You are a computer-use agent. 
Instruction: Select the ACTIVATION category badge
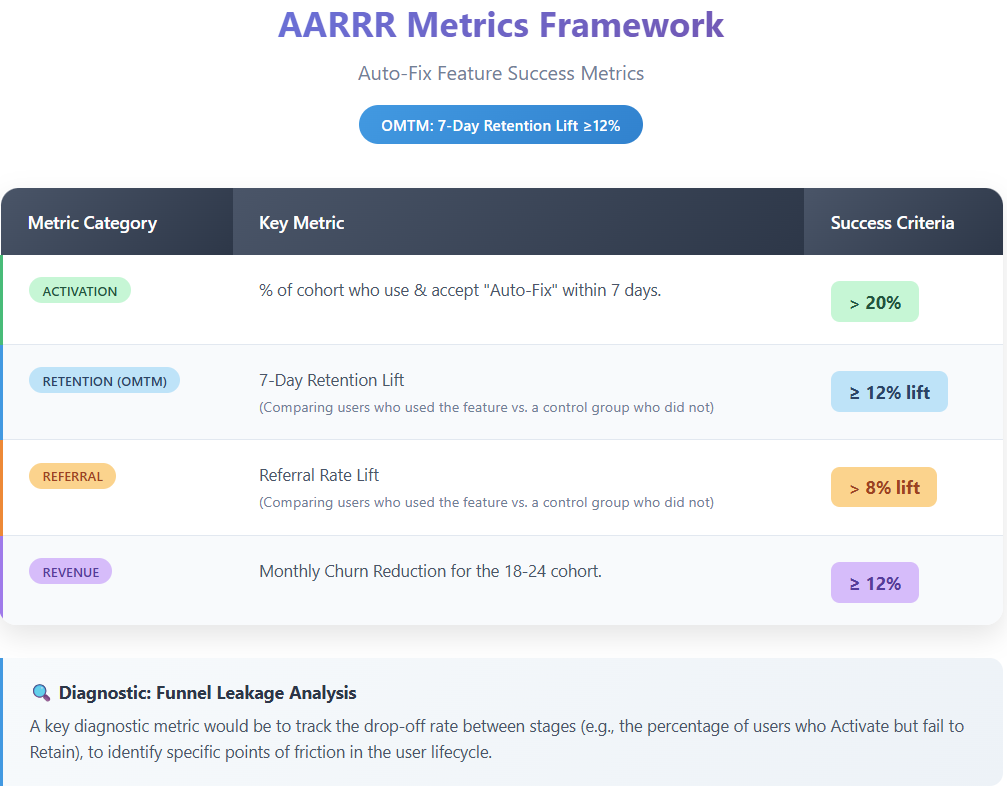(80, 291)
